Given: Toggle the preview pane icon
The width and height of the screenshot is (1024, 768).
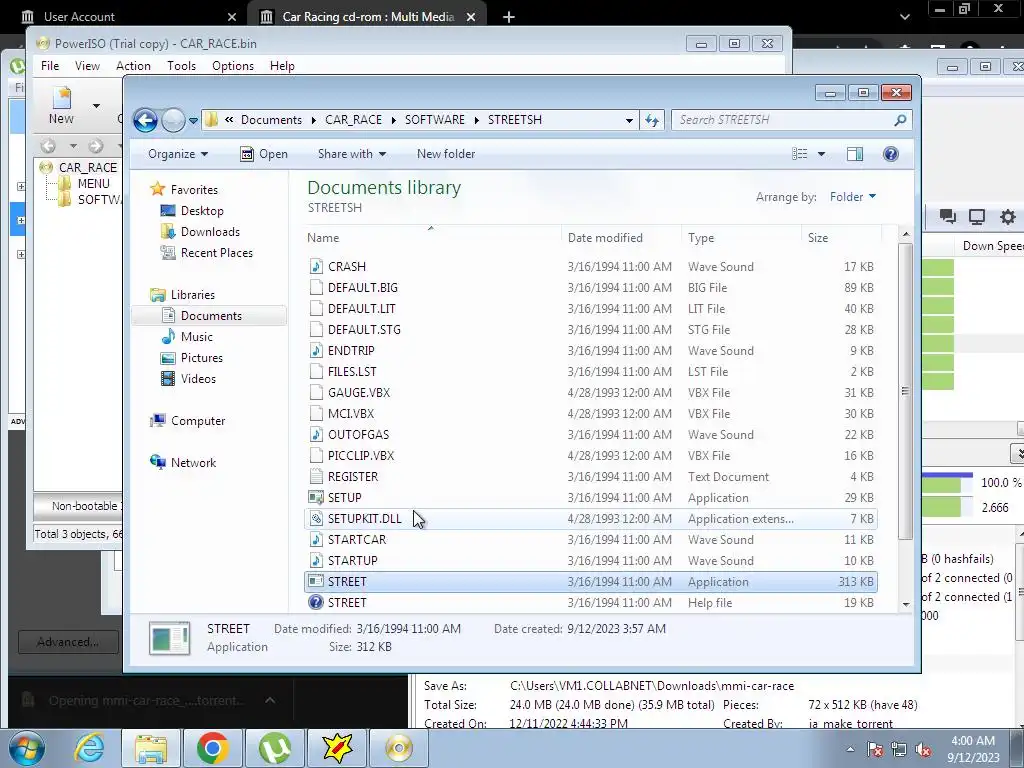Looking at the screenshot, I should pyautogui.click(x=855, y=154).
